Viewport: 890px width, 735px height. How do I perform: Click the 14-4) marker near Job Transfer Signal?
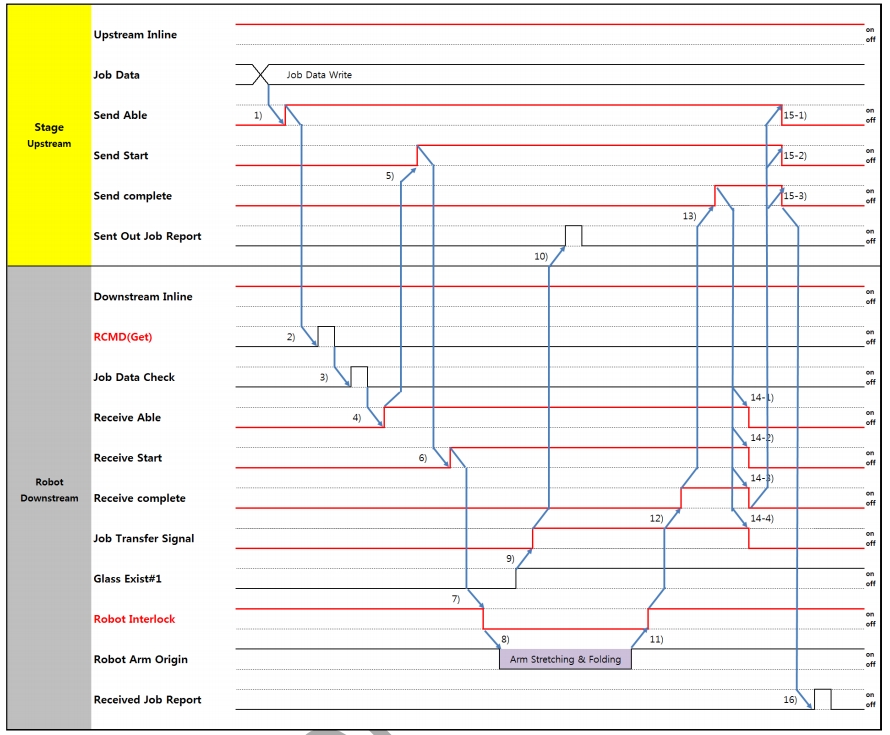pyautogui.click(x=761, y=518)
